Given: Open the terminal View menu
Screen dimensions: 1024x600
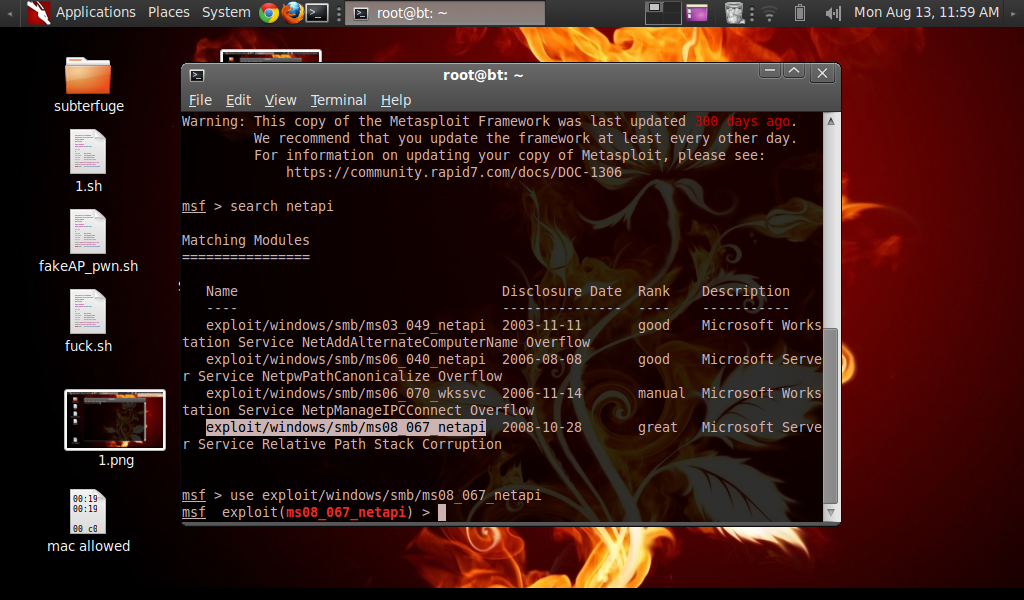Looking at the screenshot, I should pos(281,100).
